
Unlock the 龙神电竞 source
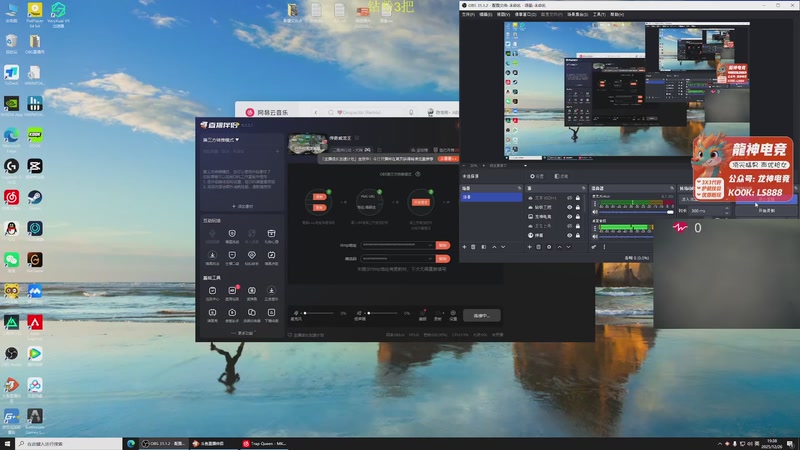578,216
